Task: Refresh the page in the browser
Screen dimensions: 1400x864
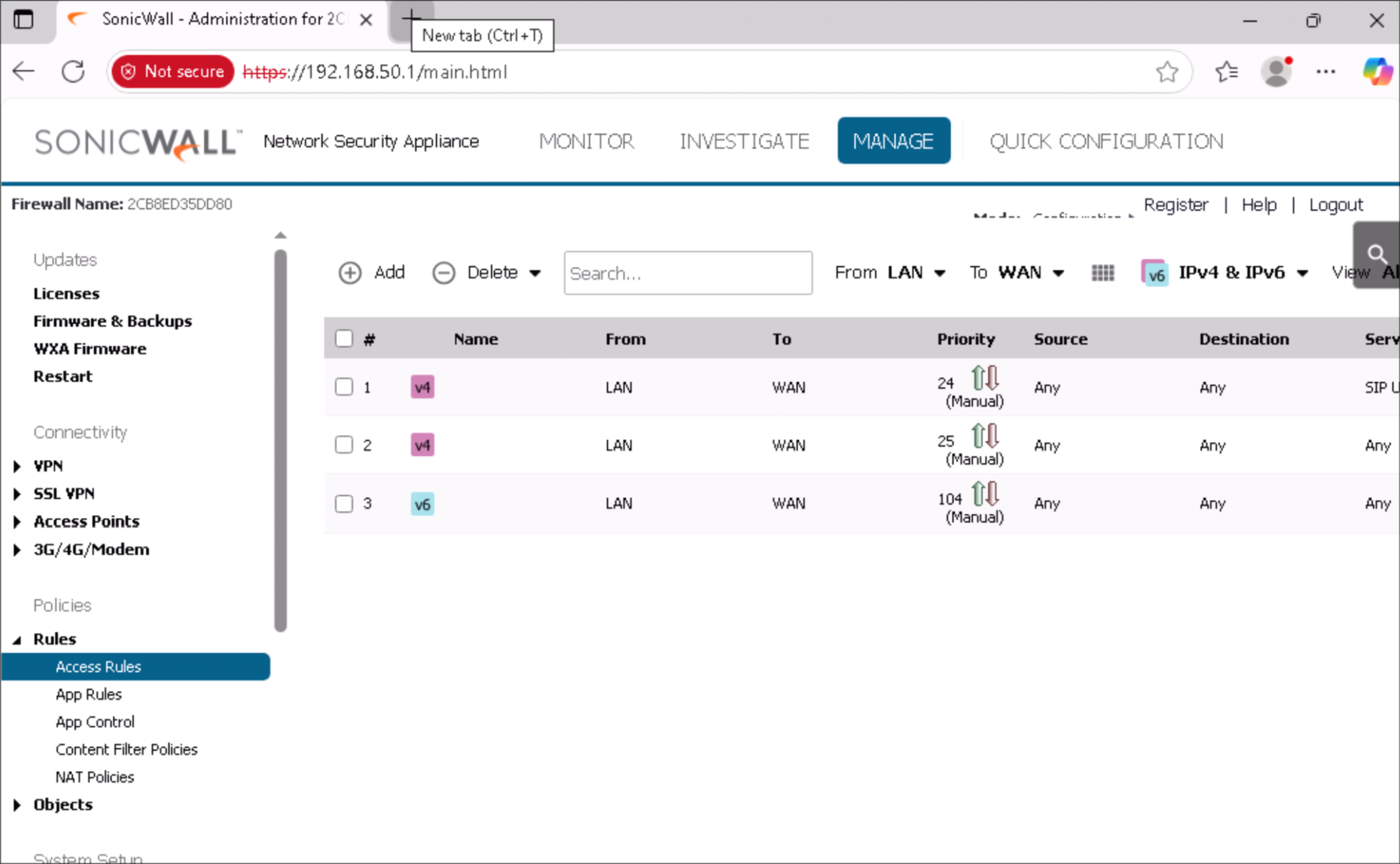Action: tap(73, 72)
